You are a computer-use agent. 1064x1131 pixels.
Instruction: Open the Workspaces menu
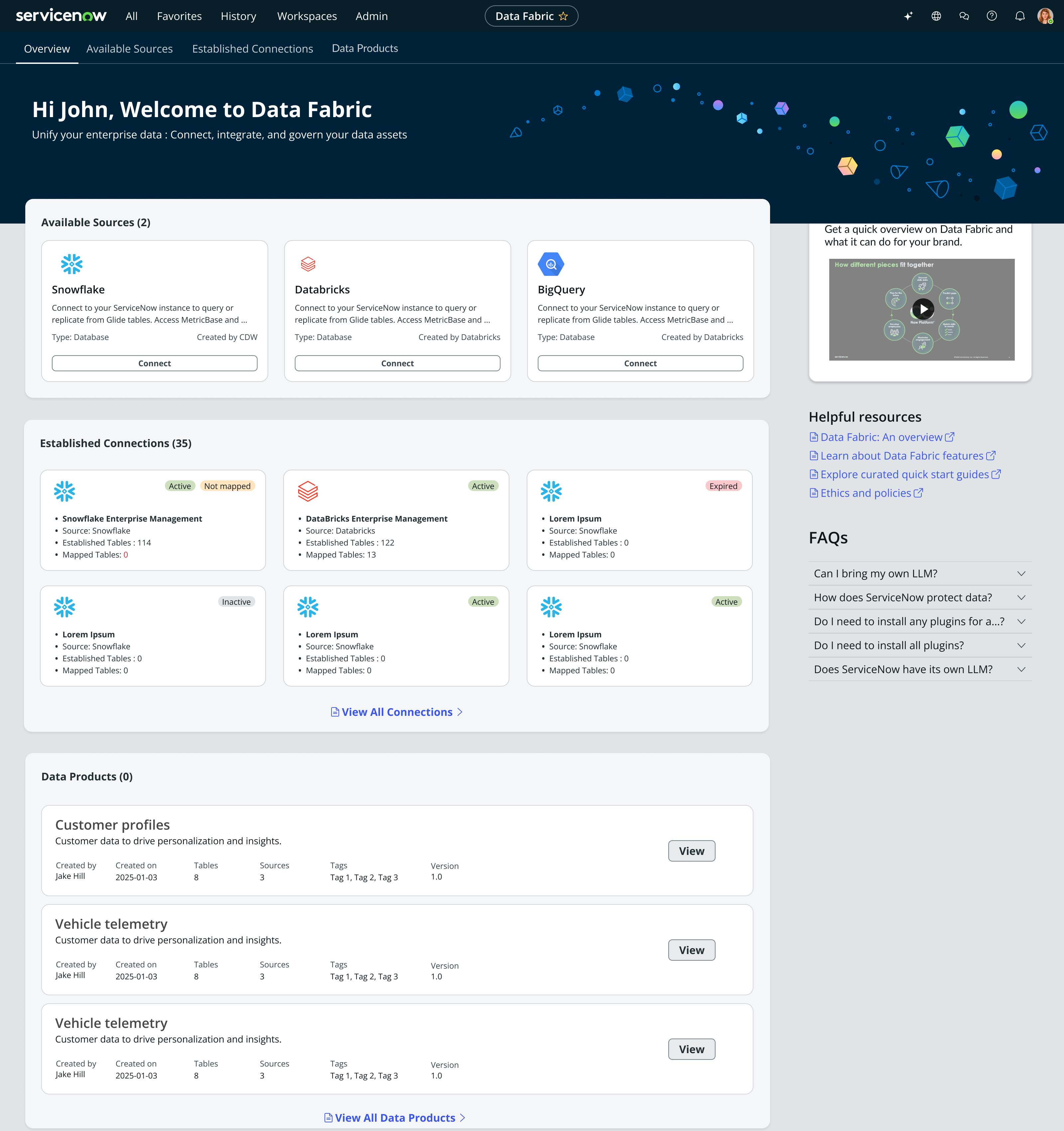pyautogui.click(x=307, y=16)
